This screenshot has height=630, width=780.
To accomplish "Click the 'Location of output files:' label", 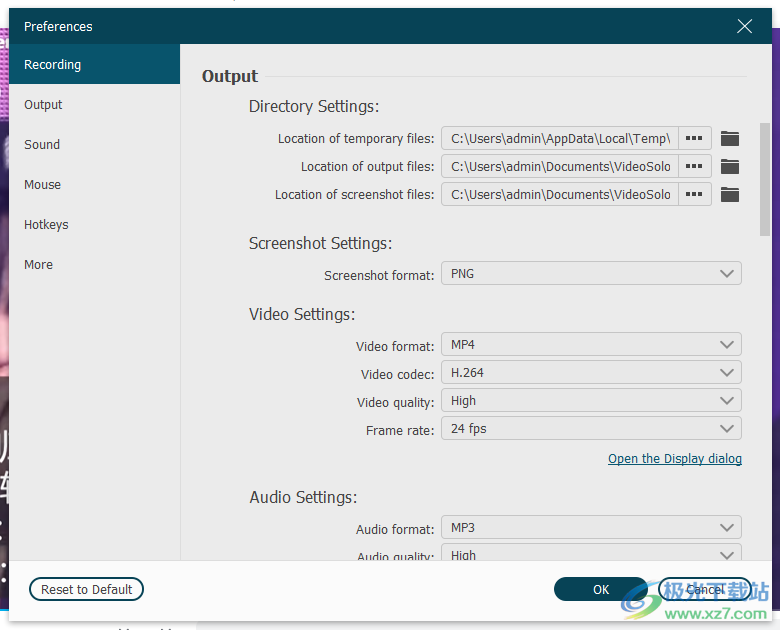I will pos(368,167).
